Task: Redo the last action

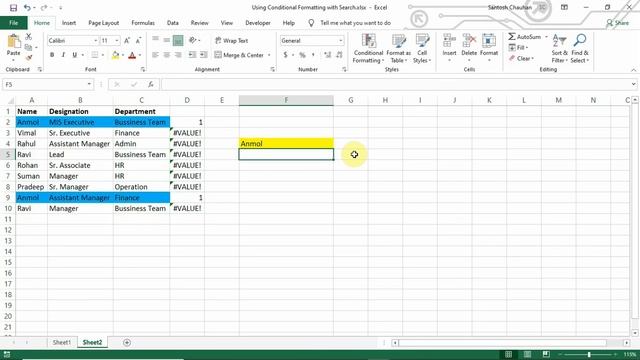Action: 44,7
